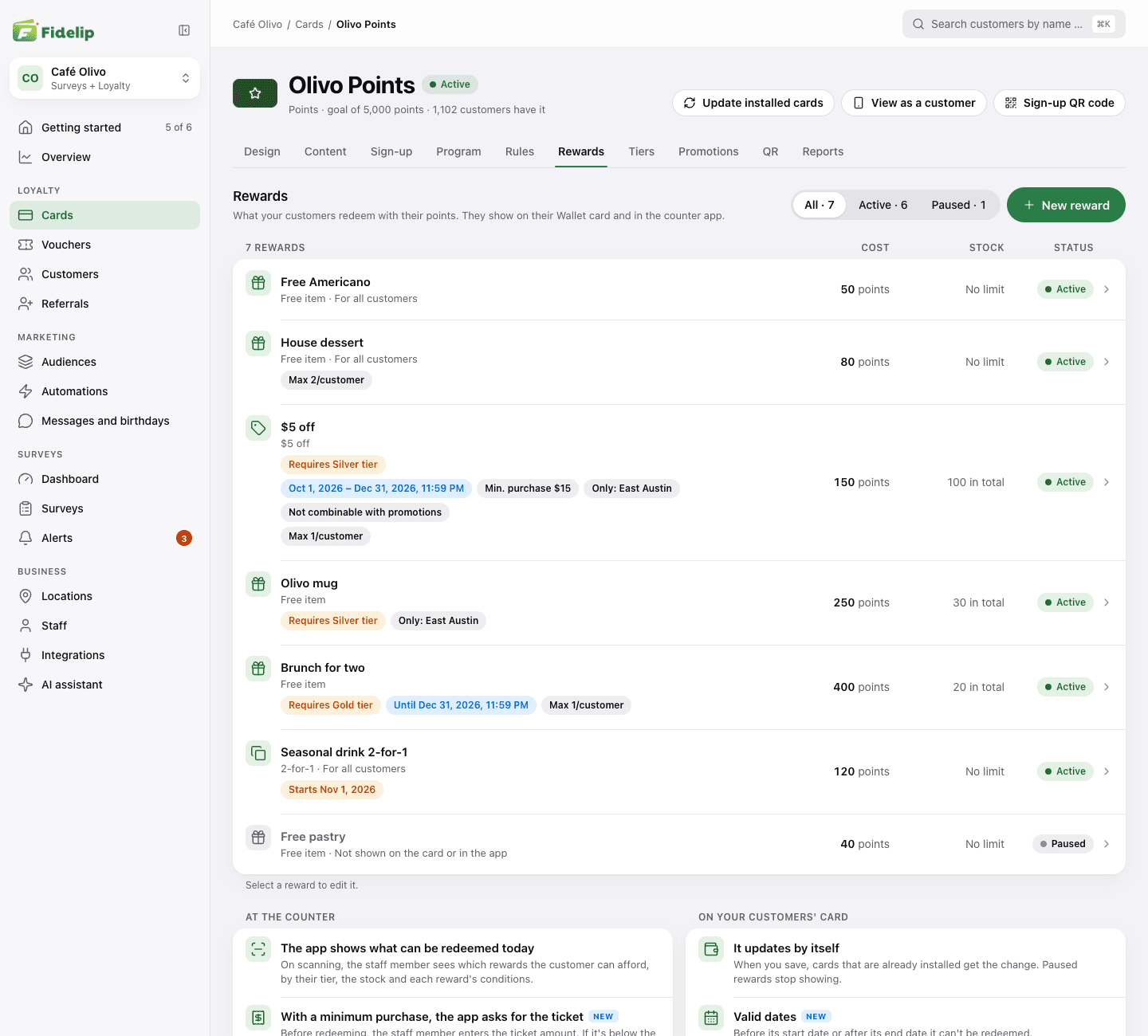
Task: Expand the Café Olivo workspace switcher
Action: pos(104,78)
